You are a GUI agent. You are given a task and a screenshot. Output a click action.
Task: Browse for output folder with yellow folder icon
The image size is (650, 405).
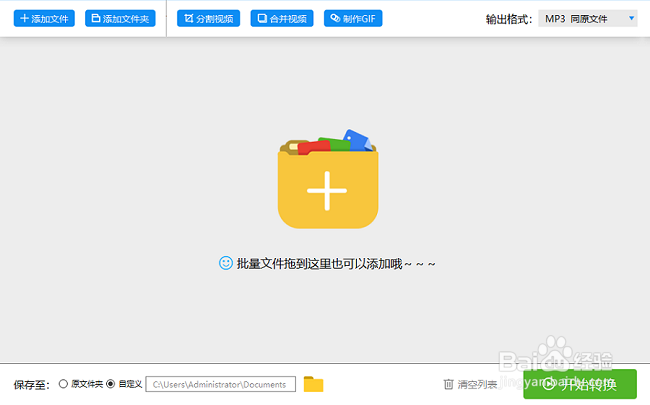[313, 384]
